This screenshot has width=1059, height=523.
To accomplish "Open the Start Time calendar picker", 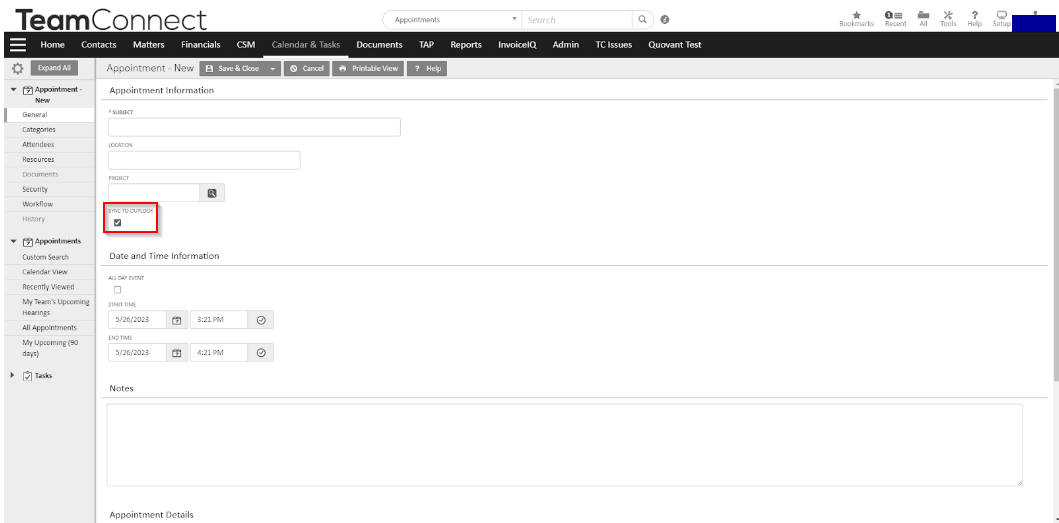I will point(177,320).
